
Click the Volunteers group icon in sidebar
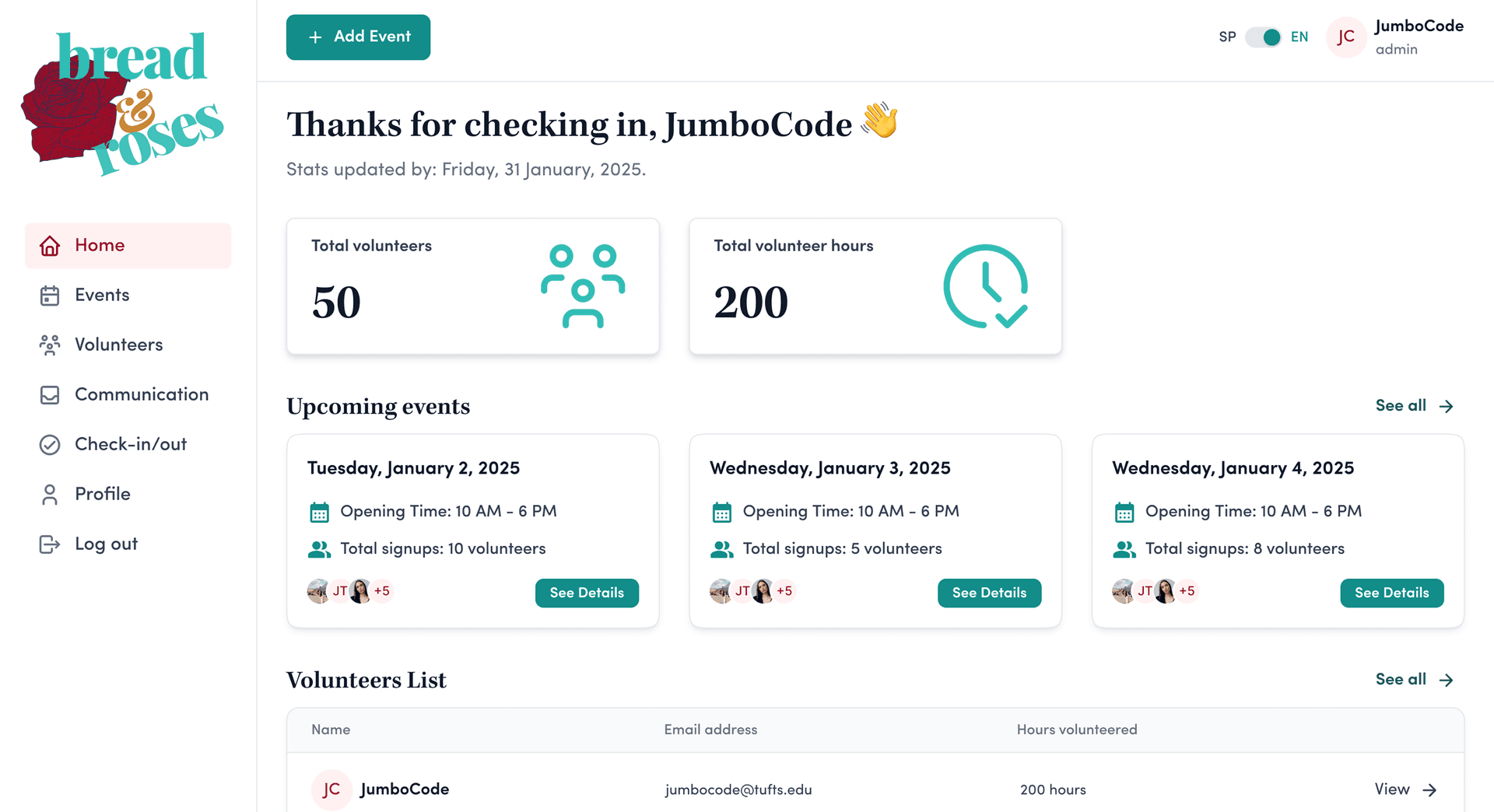(50, 345)
